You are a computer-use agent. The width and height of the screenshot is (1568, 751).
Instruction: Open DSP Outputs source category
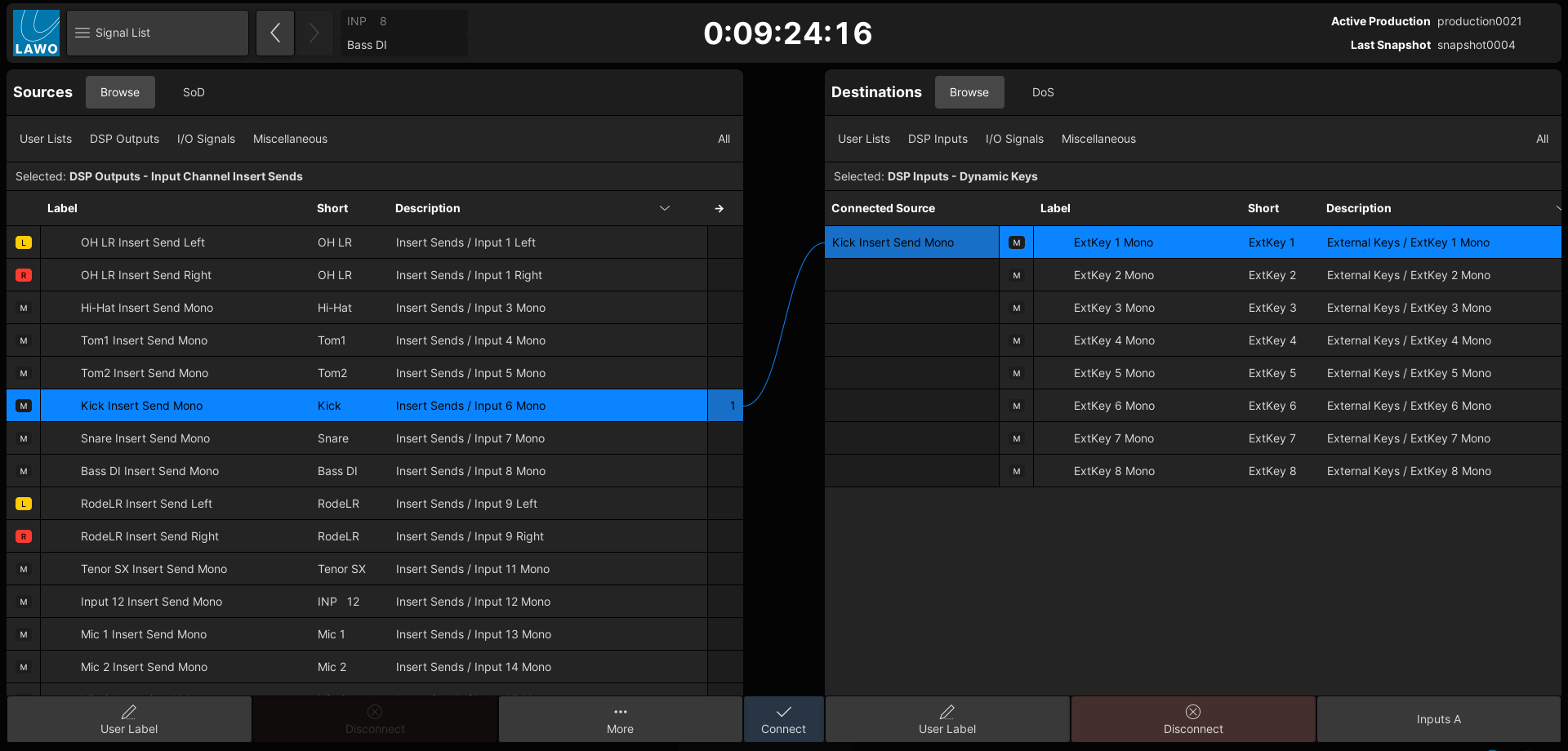pyautogui.click(x=124, y=139)
